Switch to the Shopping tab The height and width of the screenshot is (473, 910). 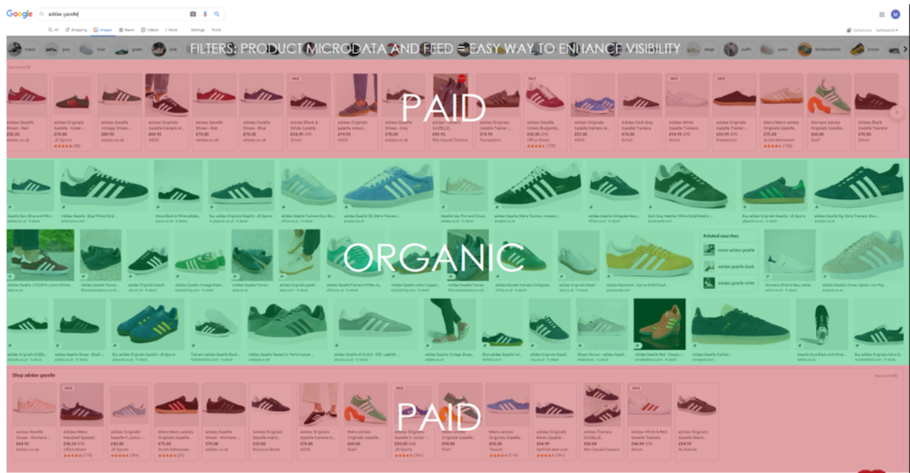pos(76,30)
